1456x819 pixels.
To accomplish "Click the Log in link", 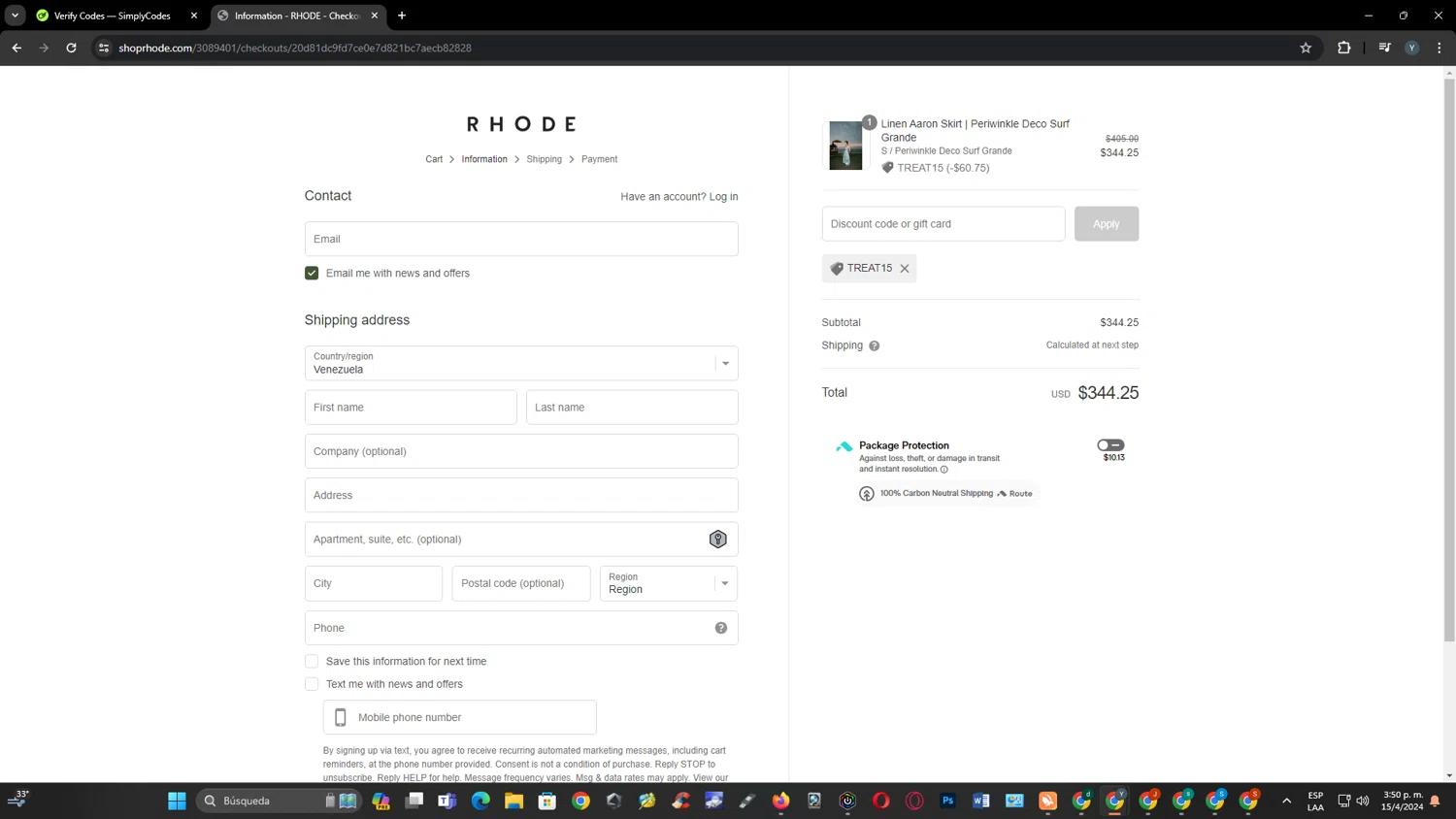I will [723, 197].
